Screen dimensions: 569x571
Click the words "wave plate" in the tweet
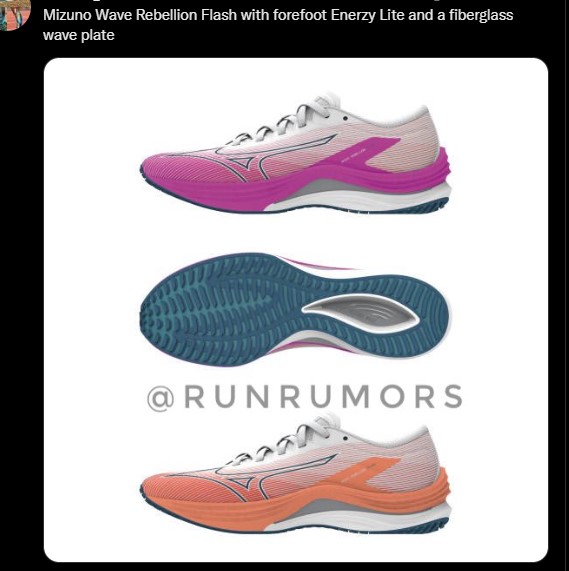click(79, 35)
